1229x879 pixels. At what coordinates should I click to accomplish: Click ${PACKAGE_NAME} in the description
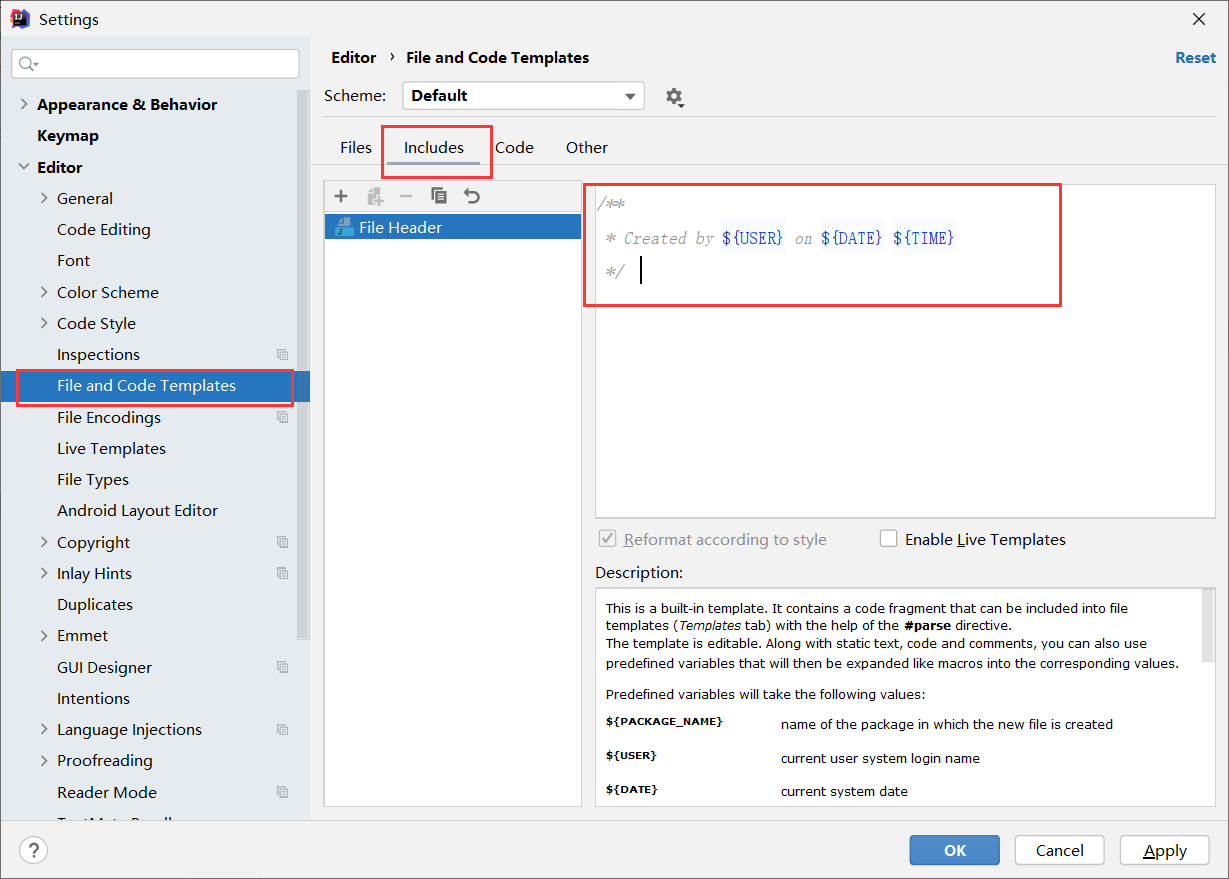(x=664, y=721)
